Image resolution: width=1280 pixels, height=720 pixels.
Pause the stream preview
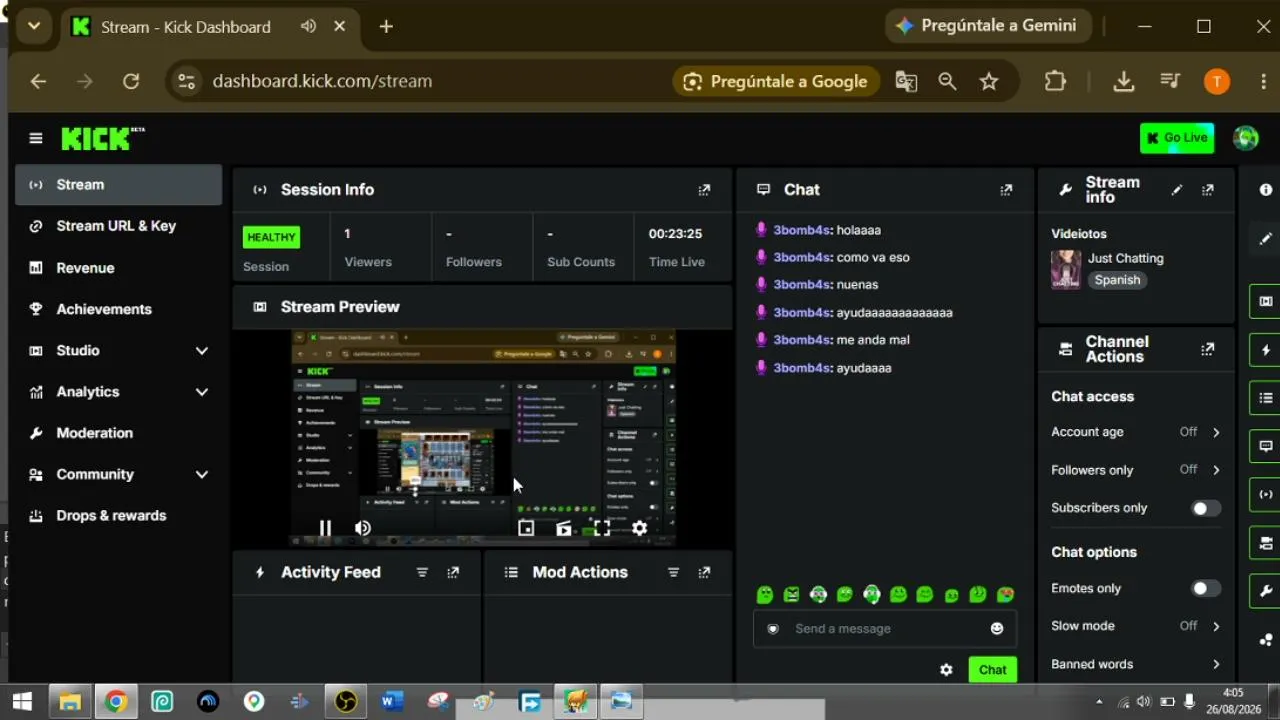pos(325,528)
